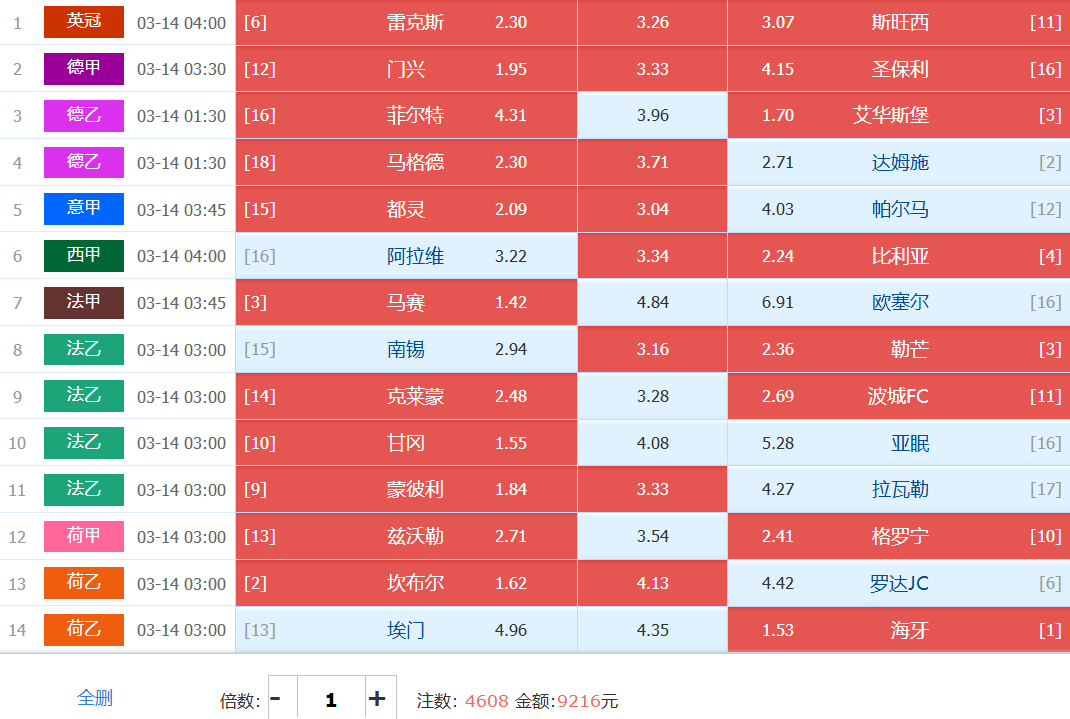Image resolution: width=1070 pixels, height=719 pixels.
Task: Toggle 埃门 home win at 4.96
Action: [406, 630]
